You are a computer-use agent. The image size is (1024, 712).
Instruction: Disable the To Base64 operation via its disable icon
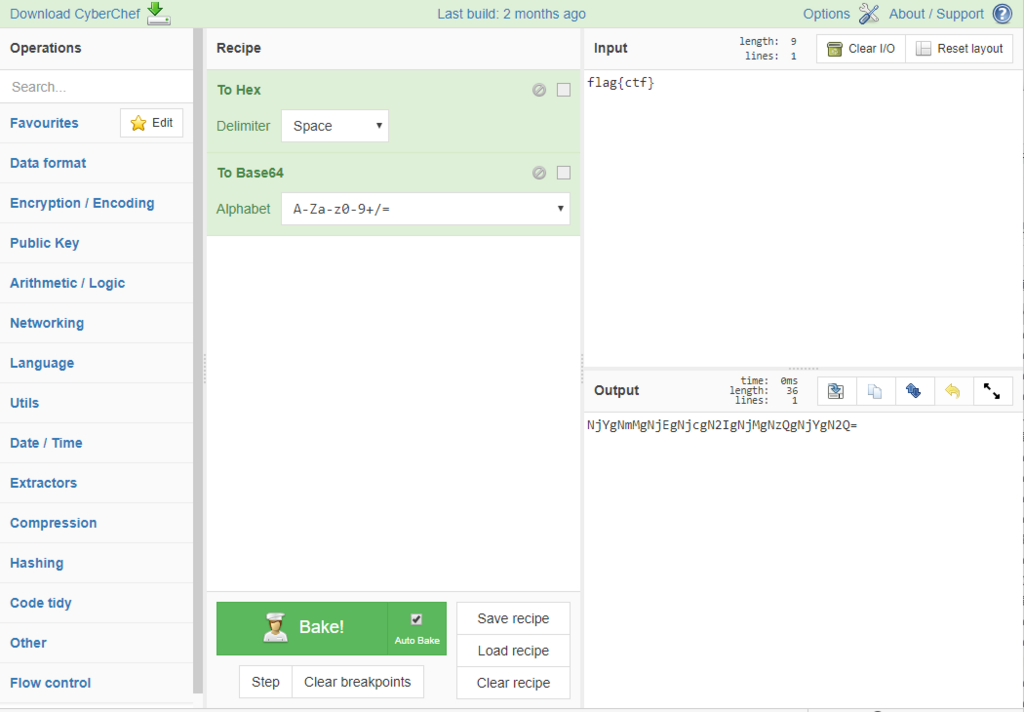(539, 173)
